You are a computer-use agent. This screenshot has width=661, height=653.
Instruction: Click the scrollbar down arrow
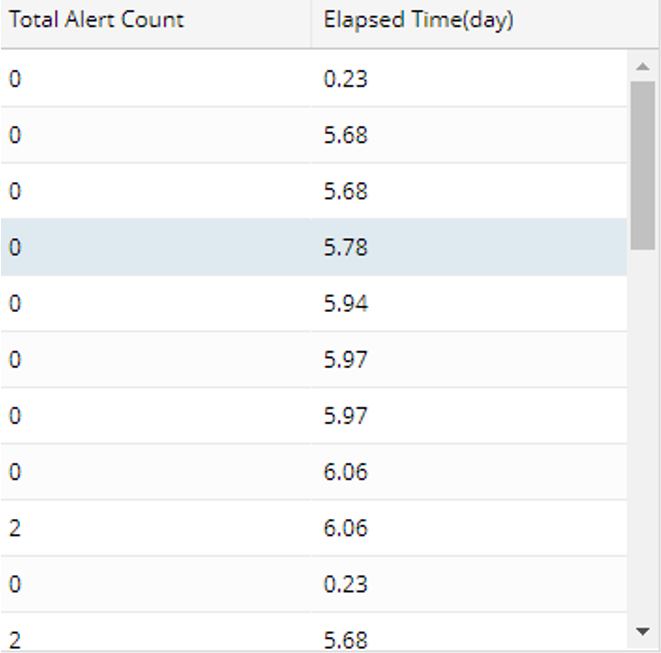pos(643,631)
